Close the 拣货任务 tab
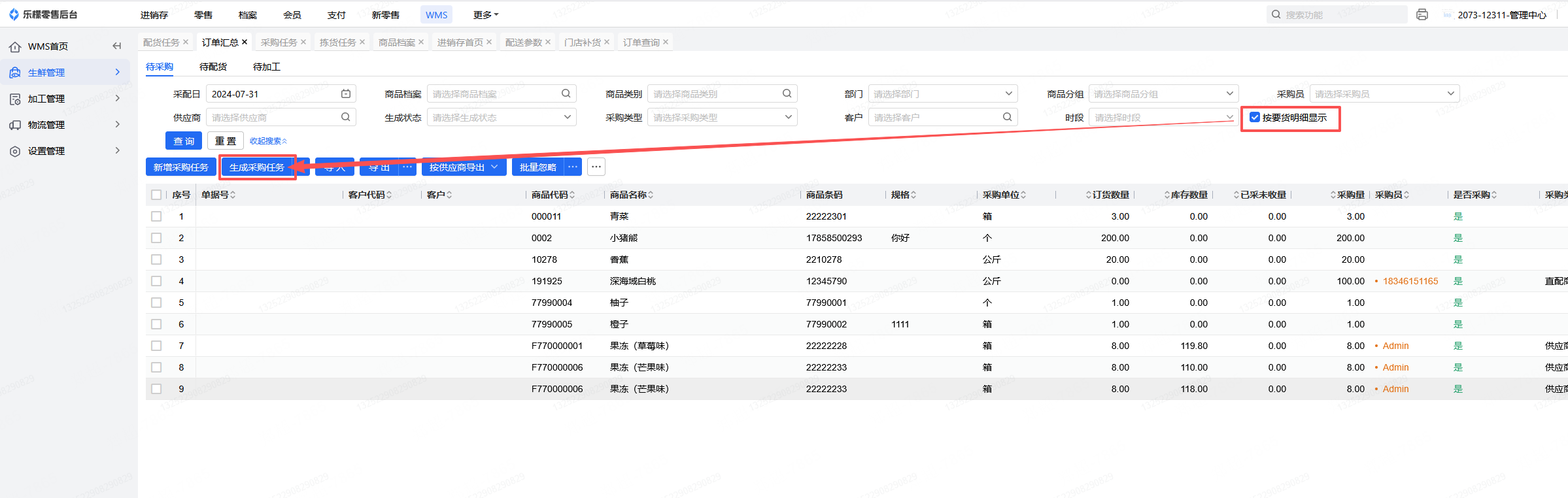The image size is (1568, 498). point(362,42)
